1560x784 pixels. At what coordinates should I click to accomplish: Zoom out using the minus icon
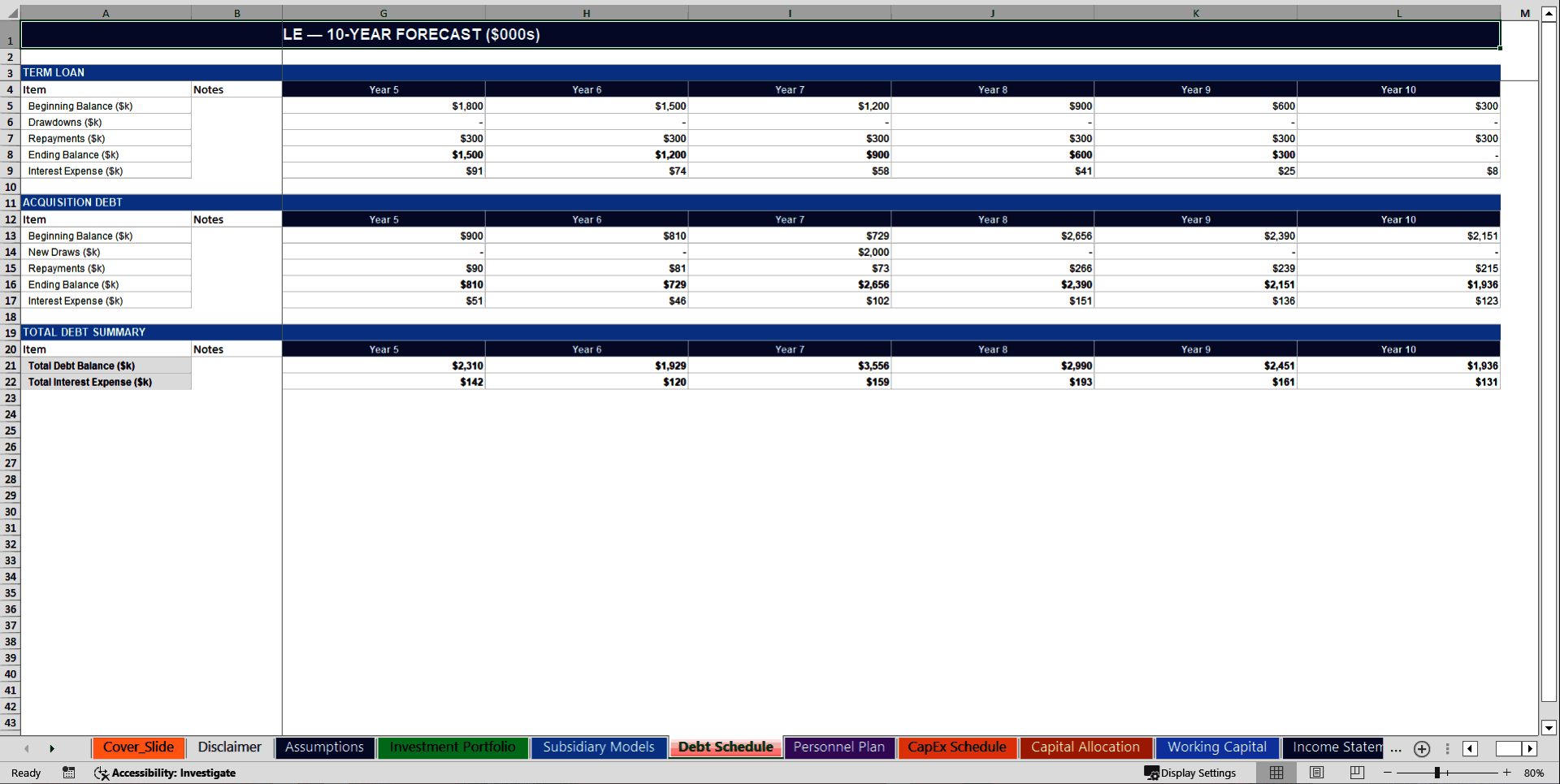[x=1388, y=773]
